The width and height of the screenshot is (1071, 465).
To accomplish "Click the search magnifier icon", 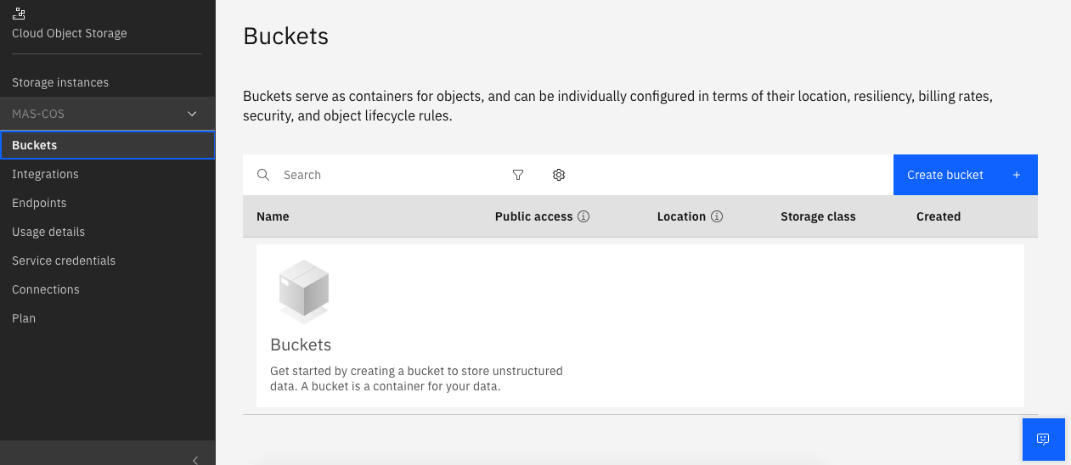I will click(263, 175).
